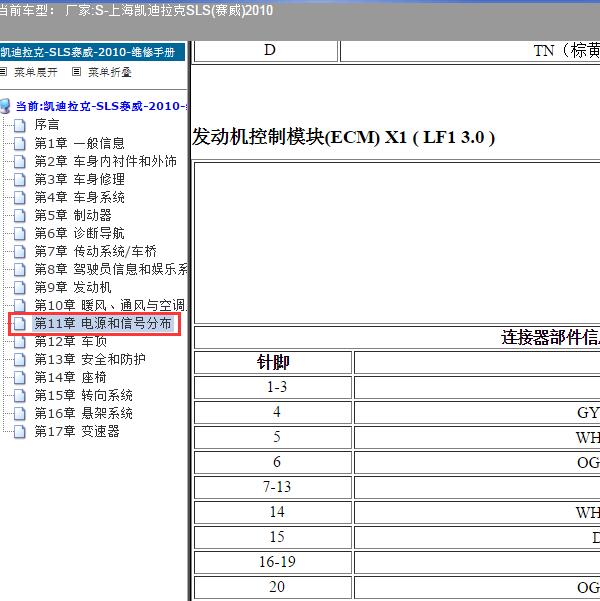Open chapter 第9章 发动机
Viewport: 600px width, 601px height.
click(73, 287)
